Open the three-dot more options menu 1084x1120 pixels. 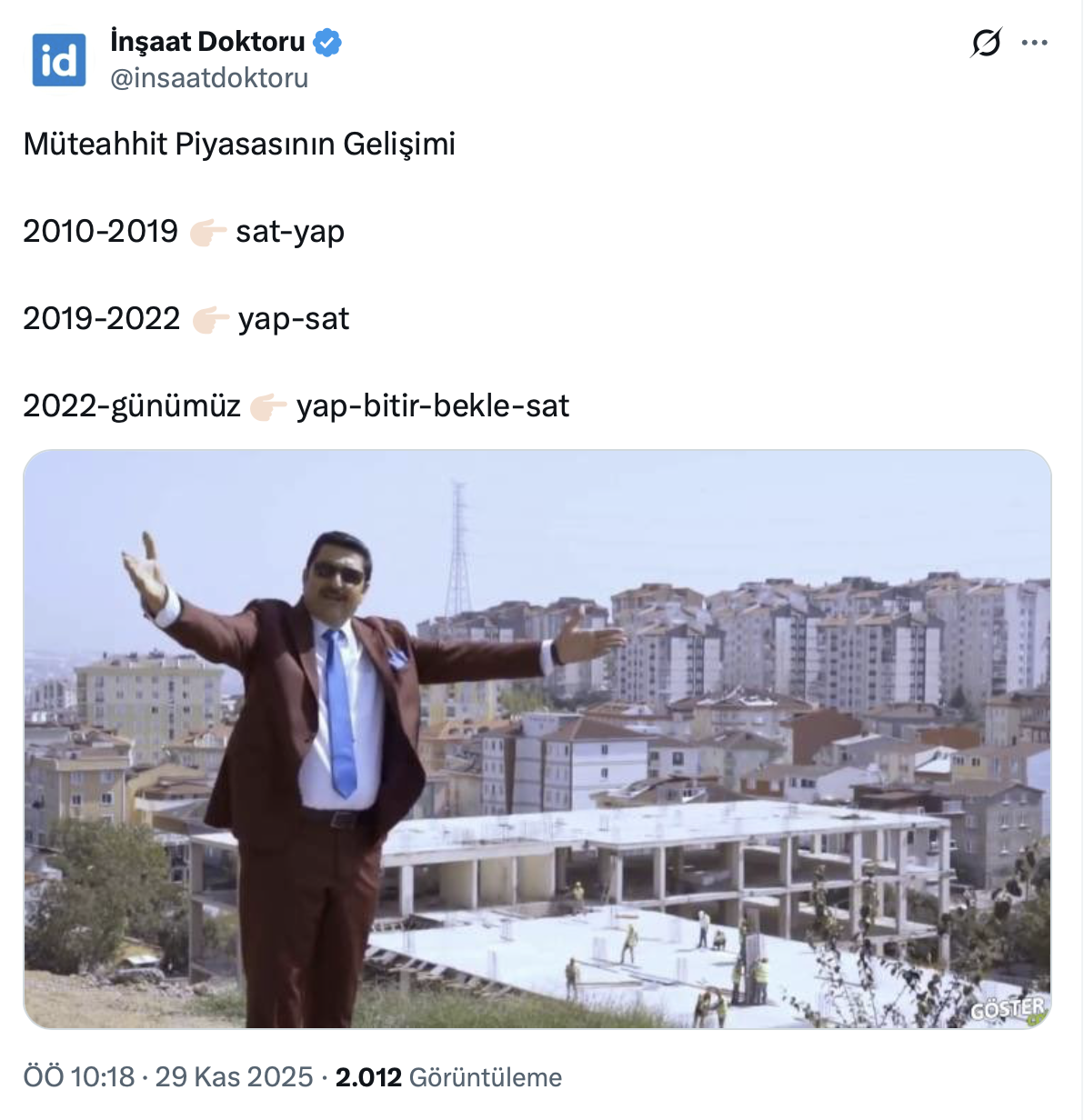pos(1035,43)
